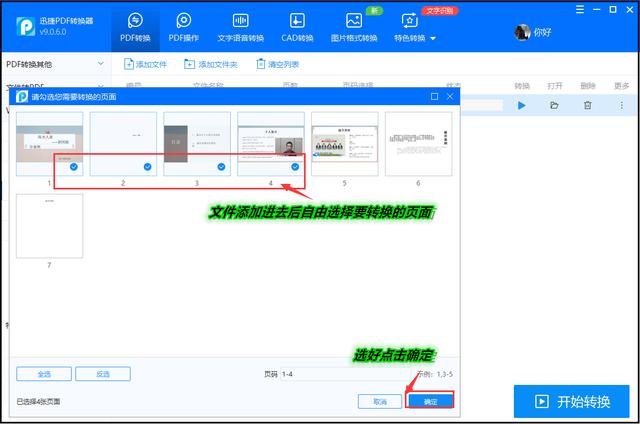Open the PDF转换 tab

137,27
